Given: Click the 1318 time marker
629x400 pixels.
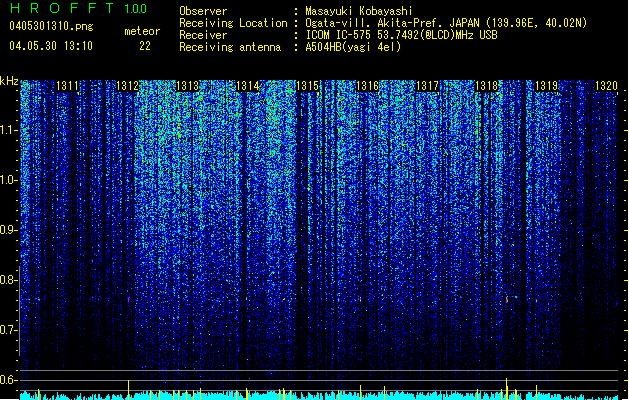Looking at the screenshot, I should click(x=487, y=86).
